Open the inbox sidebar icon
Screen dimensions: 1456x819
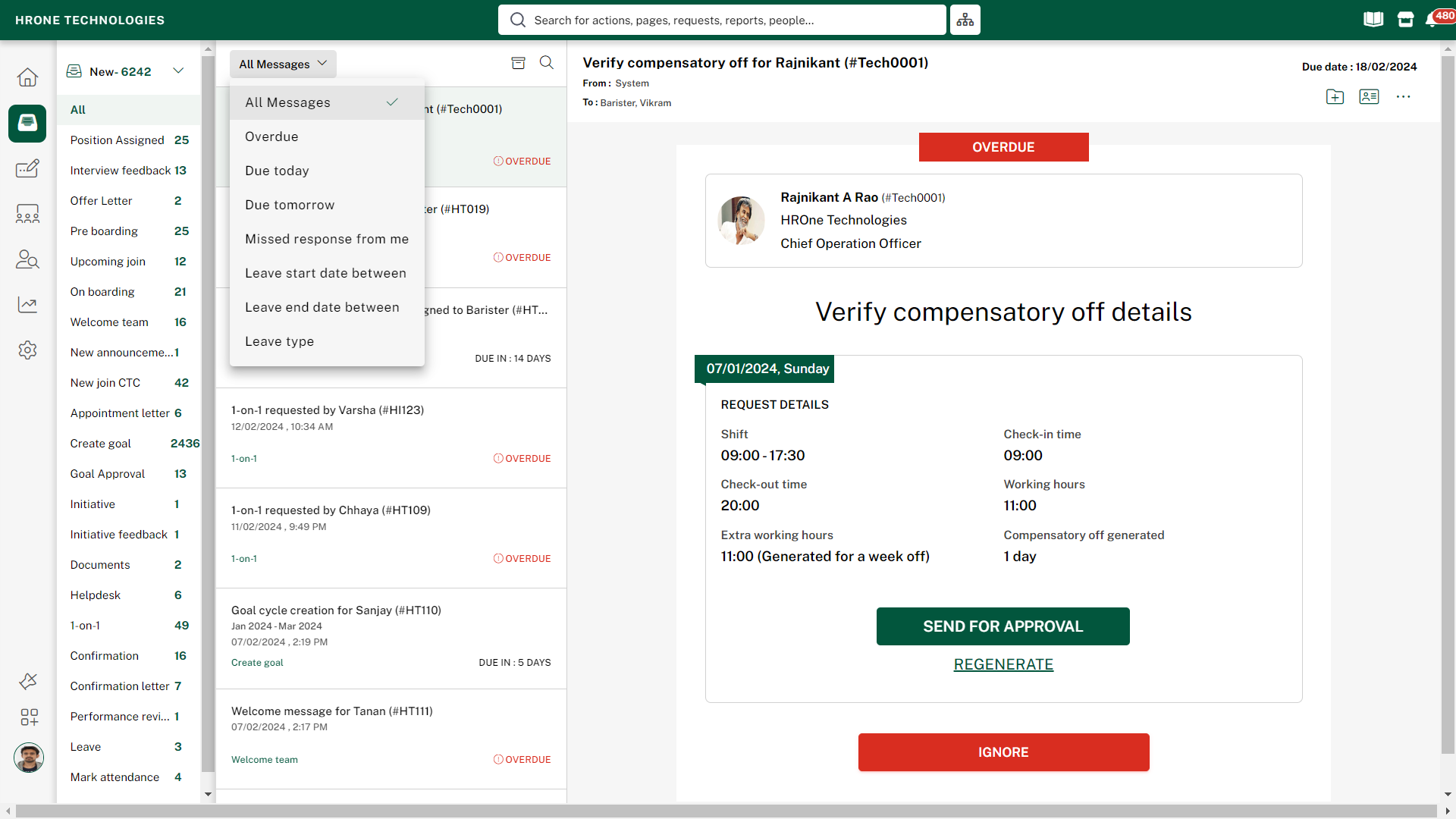(27, 123)
